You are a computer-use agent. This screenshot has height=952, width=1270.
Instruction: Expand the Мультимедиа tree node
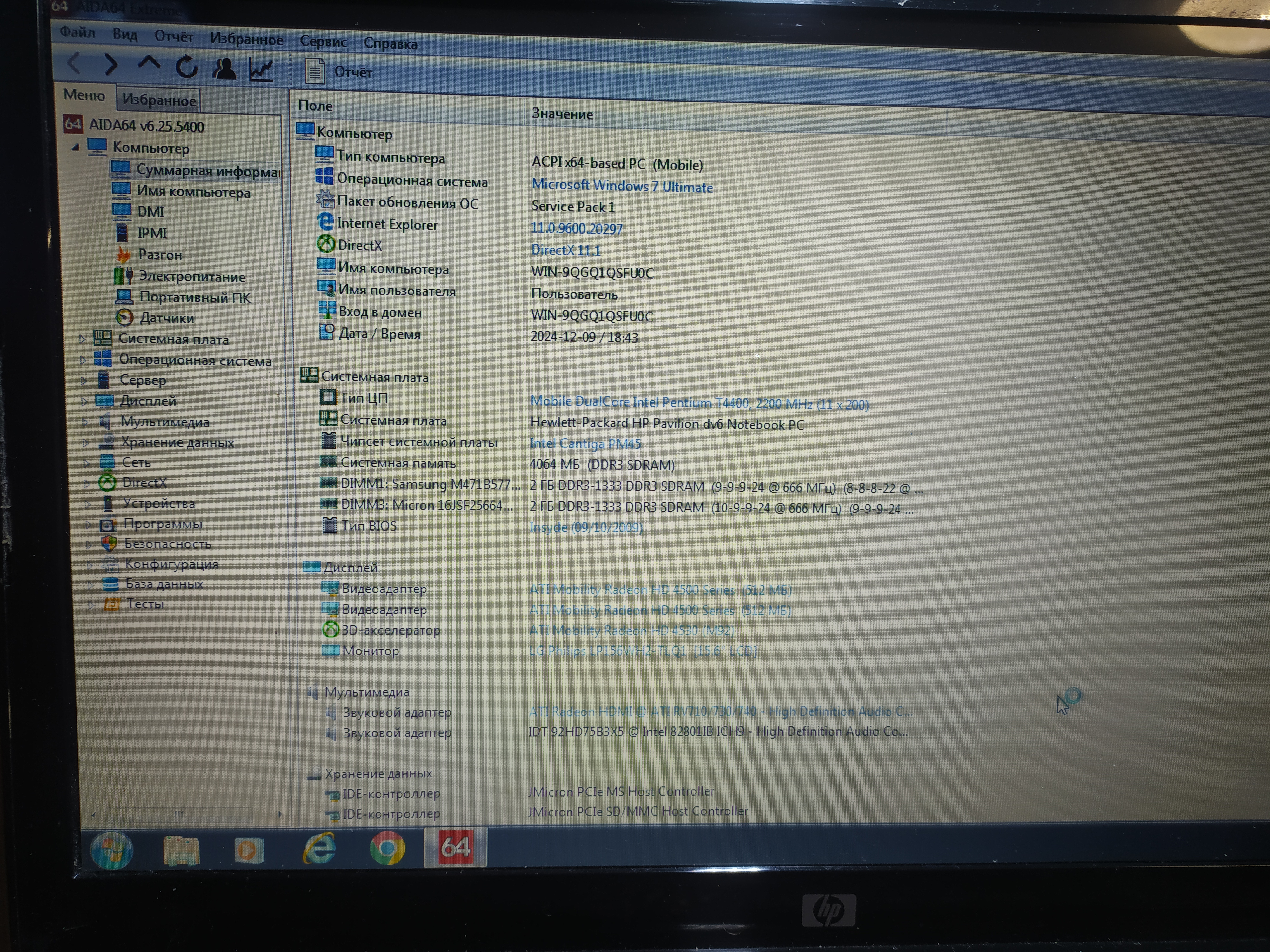coord(85,422)
